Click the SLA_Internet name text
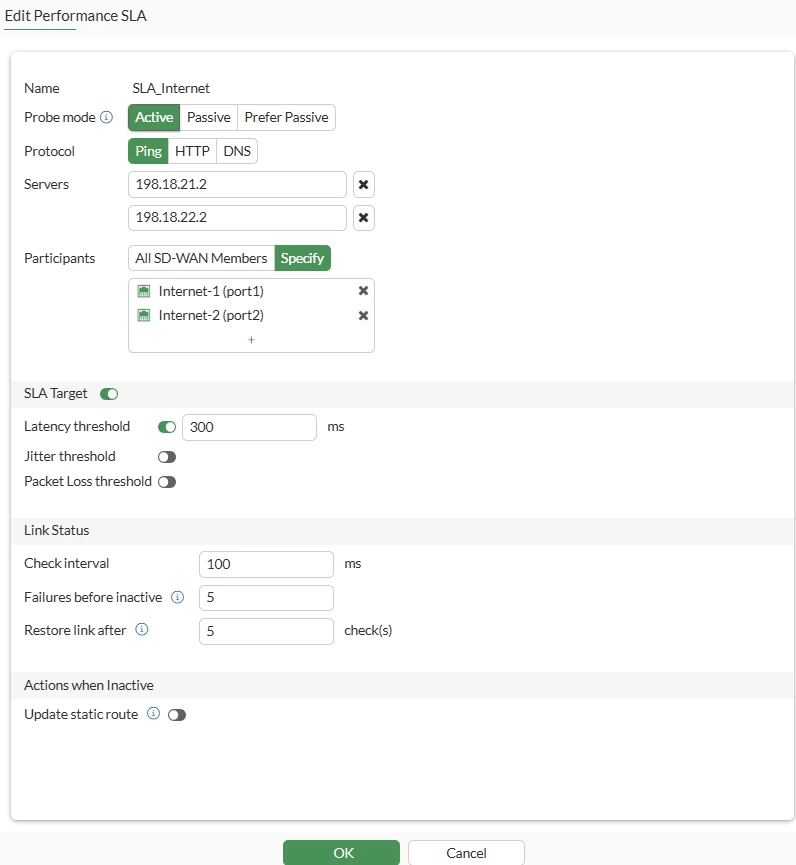The width and height of the screenshot is (796, 865). pyautogui.click(x=171, y=88)
